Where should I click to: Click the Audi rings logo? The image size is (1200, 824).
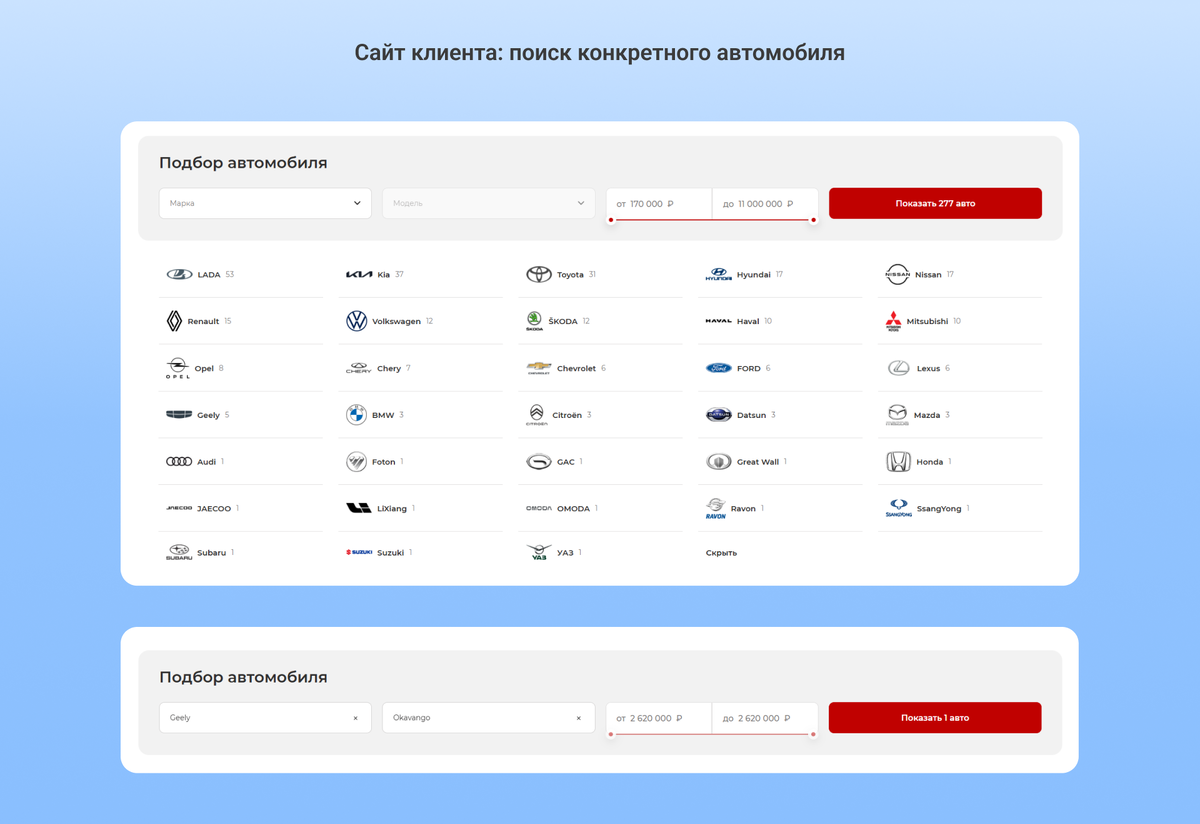pos(179,462)
